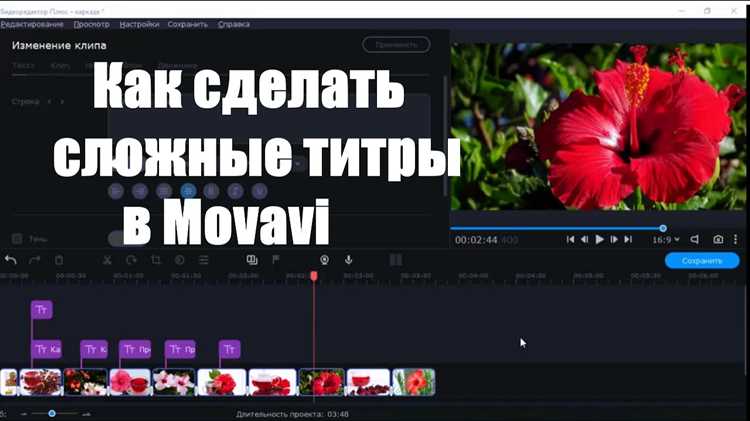Open the Редактирование menu

[x=32, y=24]
